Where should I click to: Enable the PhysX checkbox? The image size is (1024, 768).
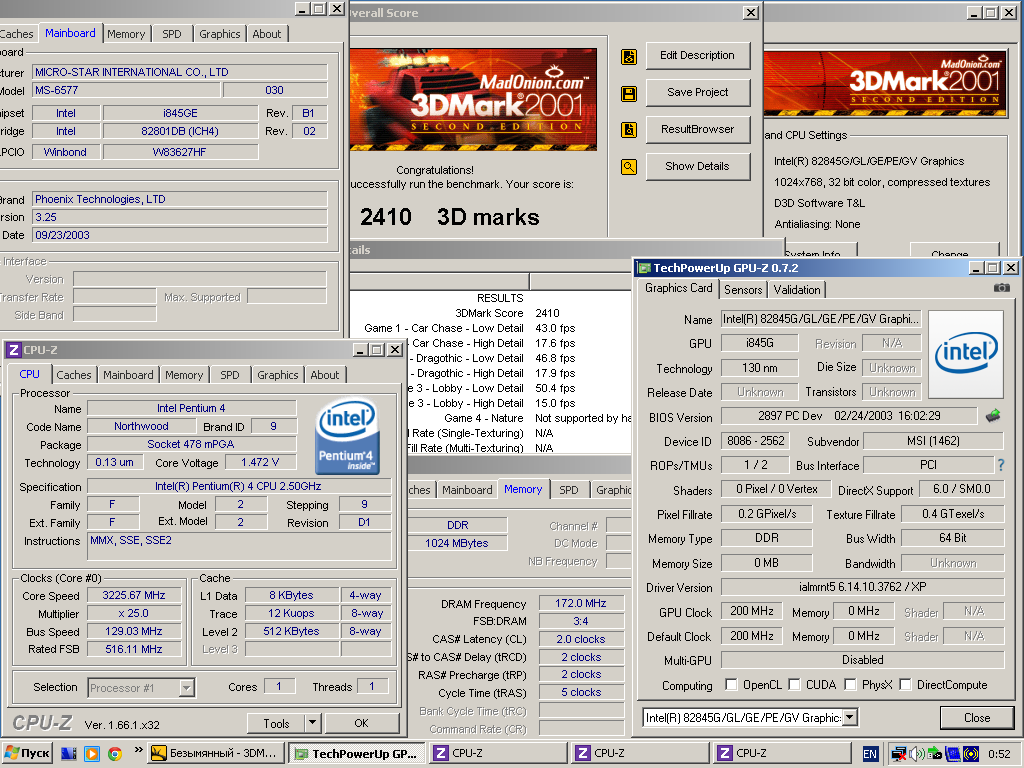click(850, 684)
